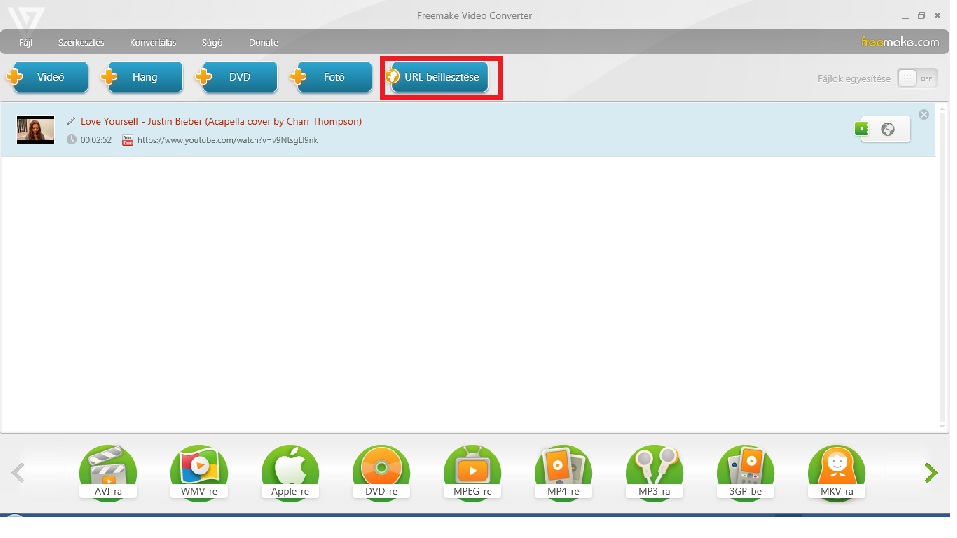Open the Fájl menu

26,43
